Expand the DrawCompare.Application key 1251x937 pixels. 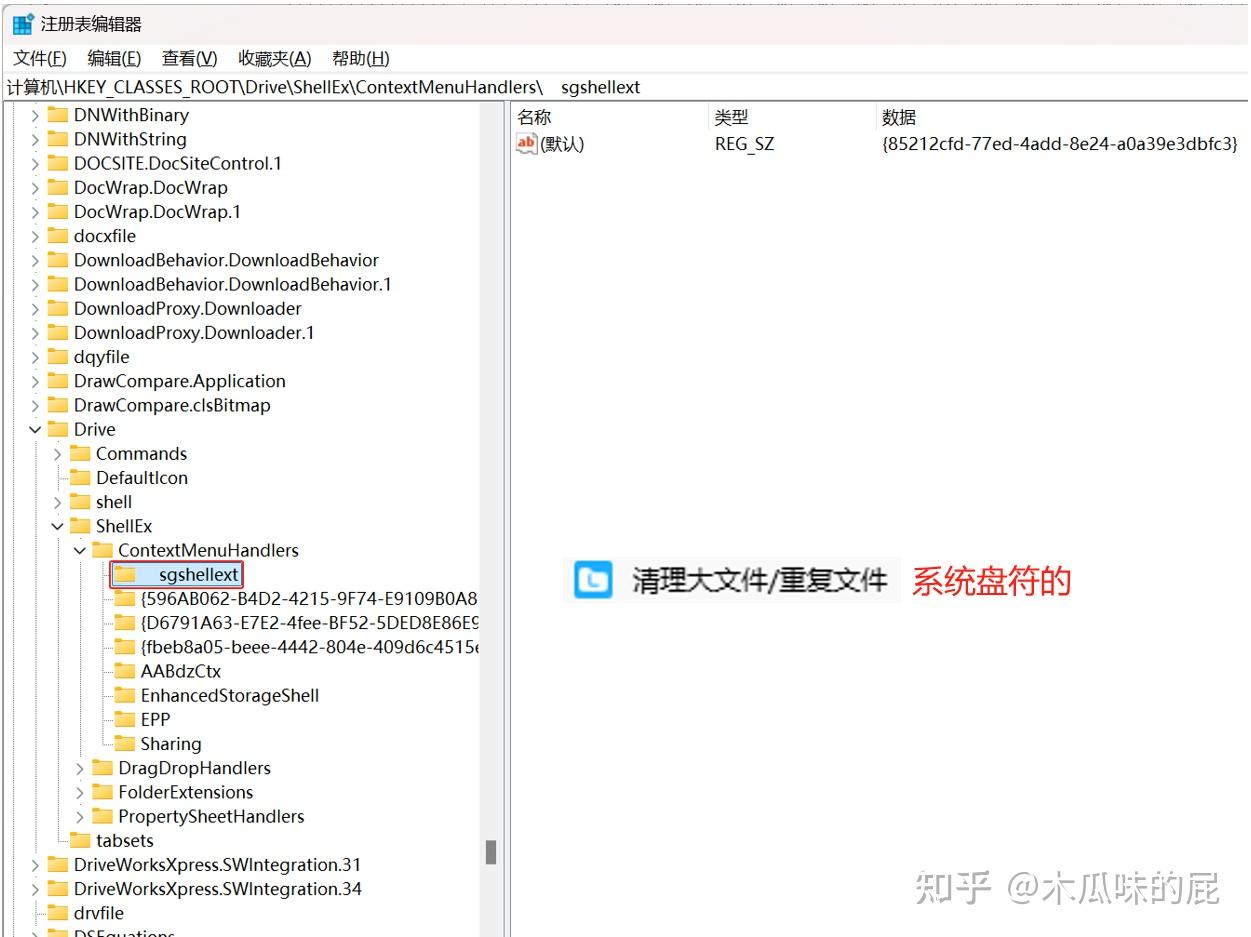(35, 381)
